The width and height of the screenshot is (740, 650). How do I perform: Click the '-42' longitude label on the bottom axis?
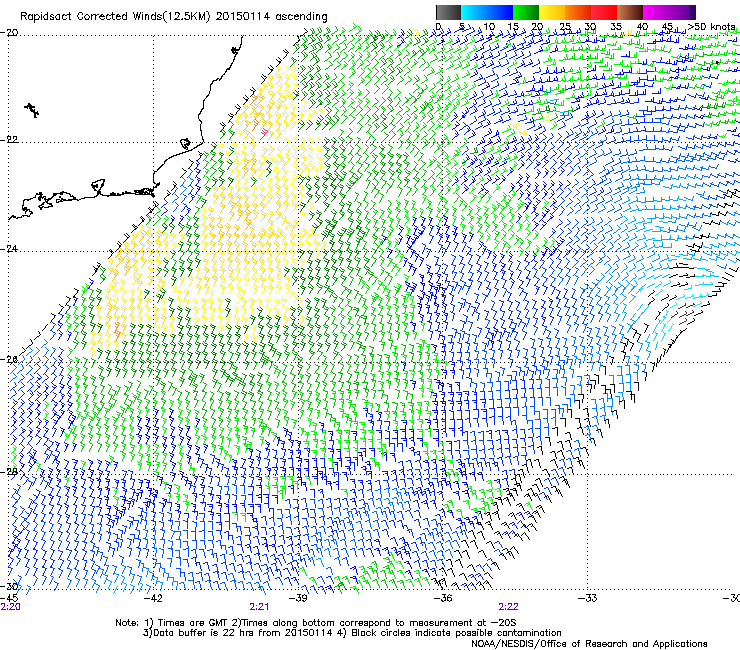coord(153,598)
